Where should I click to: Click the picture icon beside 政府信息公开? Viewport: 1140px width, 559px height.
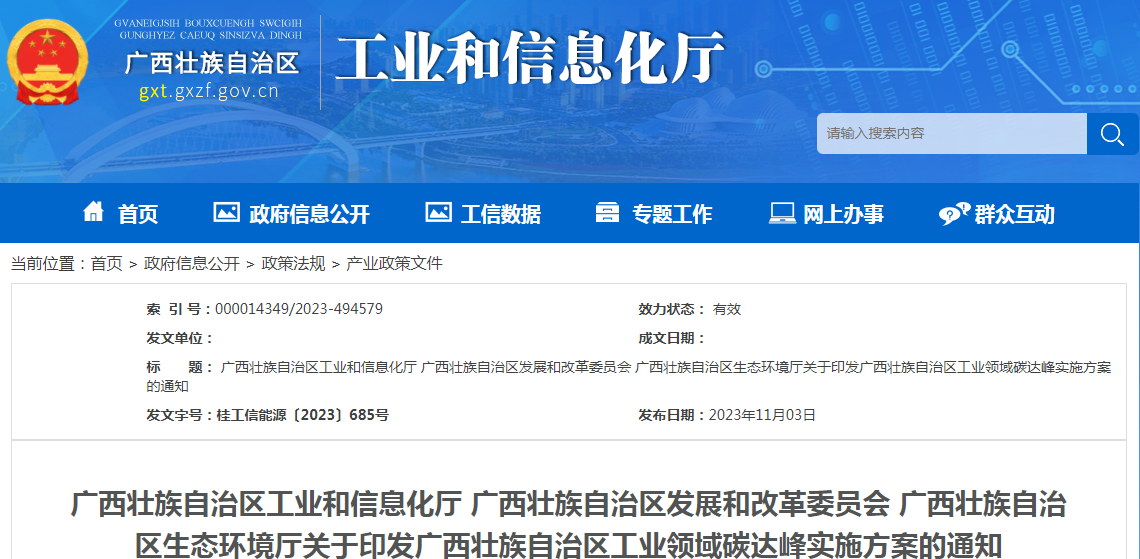226,213
